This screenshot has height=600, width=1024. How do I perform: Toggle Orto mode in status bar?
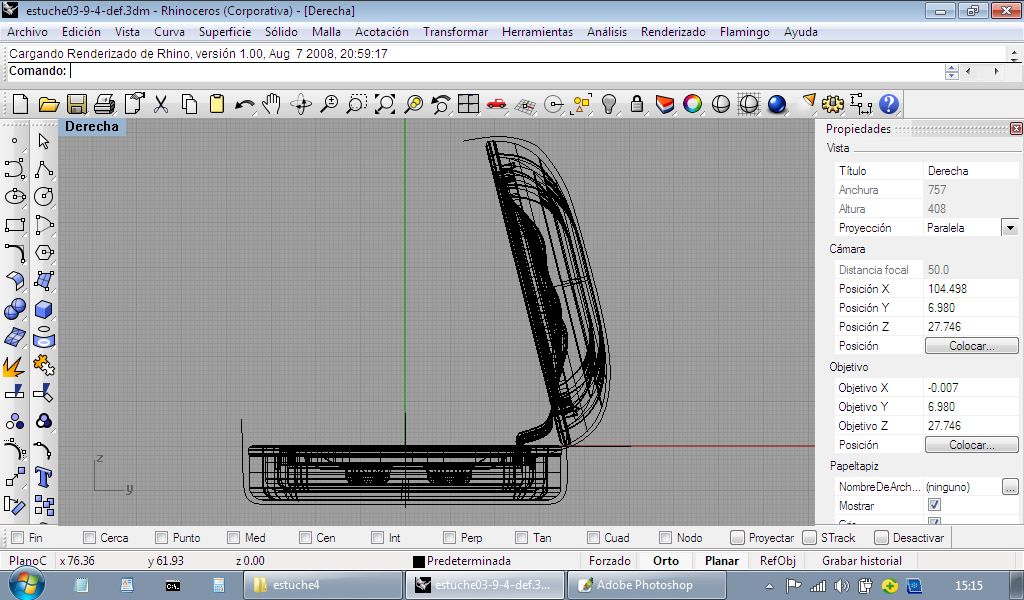665,561
